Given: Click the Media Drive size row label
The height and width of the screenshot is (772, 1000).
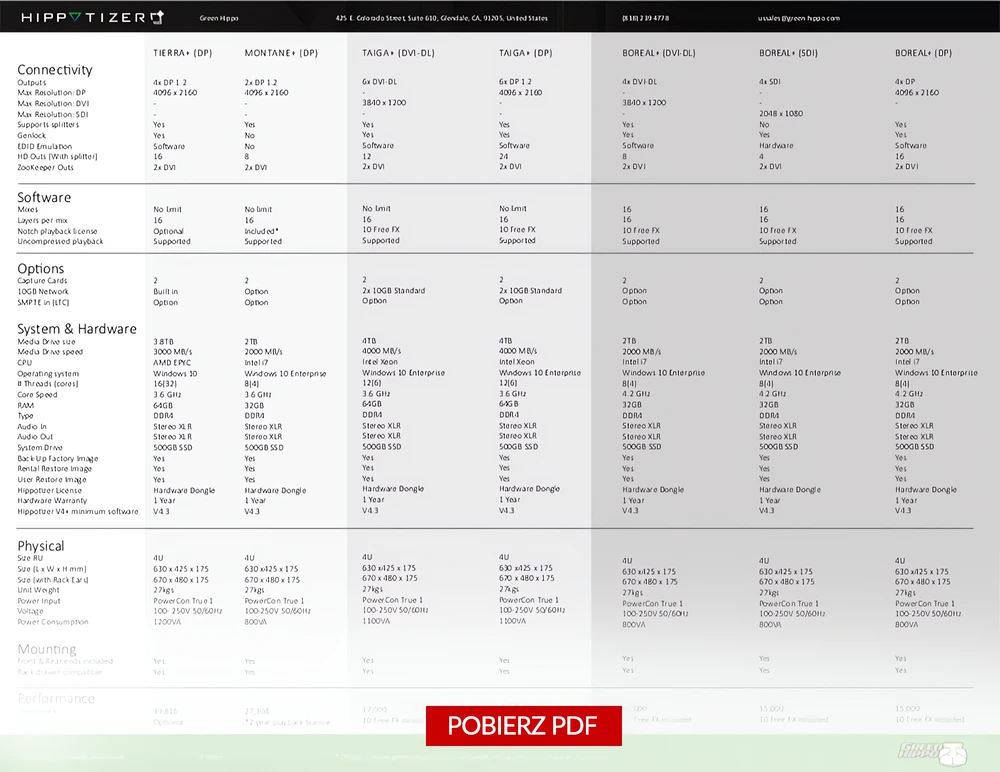Looking at the screenshot, I should pos(46,341).
